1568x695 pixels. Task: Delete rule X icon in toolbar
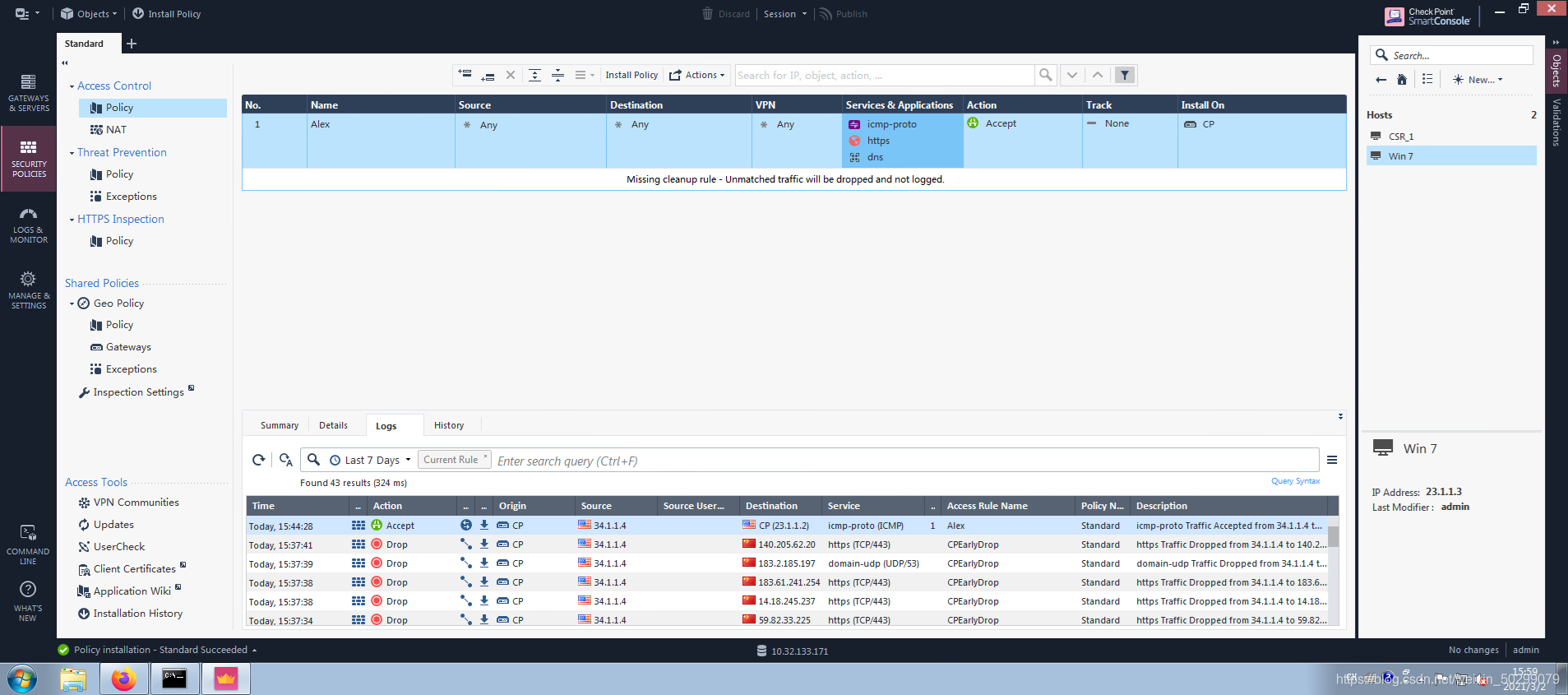511,75
